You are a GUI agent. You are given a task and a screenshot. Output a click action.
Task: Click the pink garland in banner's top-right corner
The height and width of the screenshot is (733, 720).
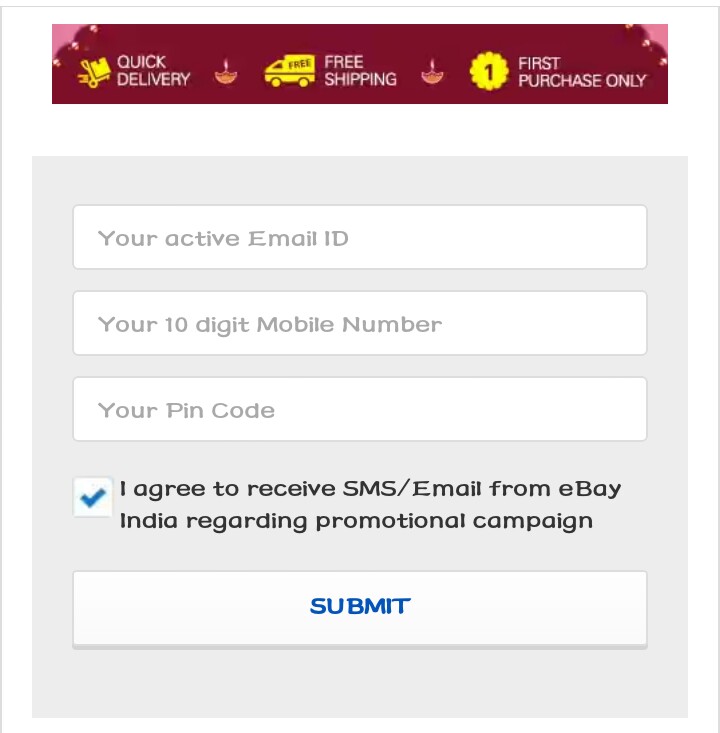(x=650, y=36)
